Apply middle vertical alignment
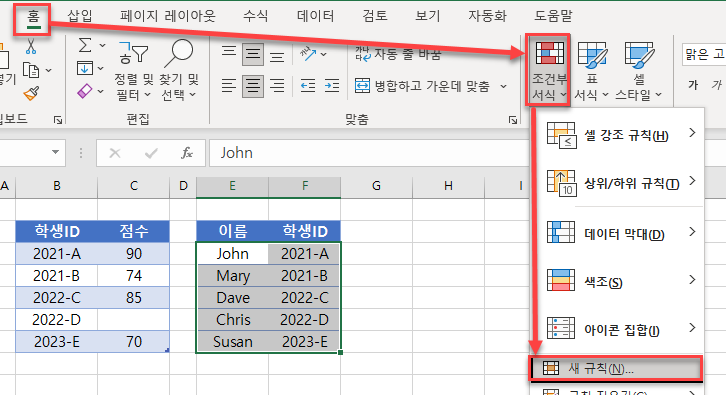 coord(253,54)
